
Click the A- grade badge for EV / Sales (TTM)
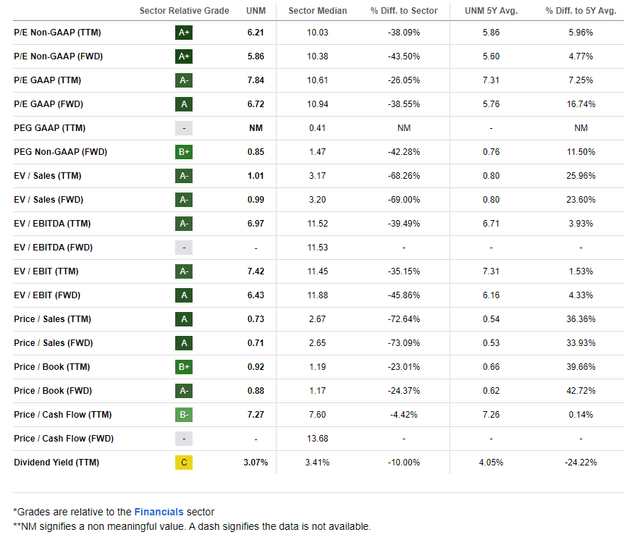[184, 176]
